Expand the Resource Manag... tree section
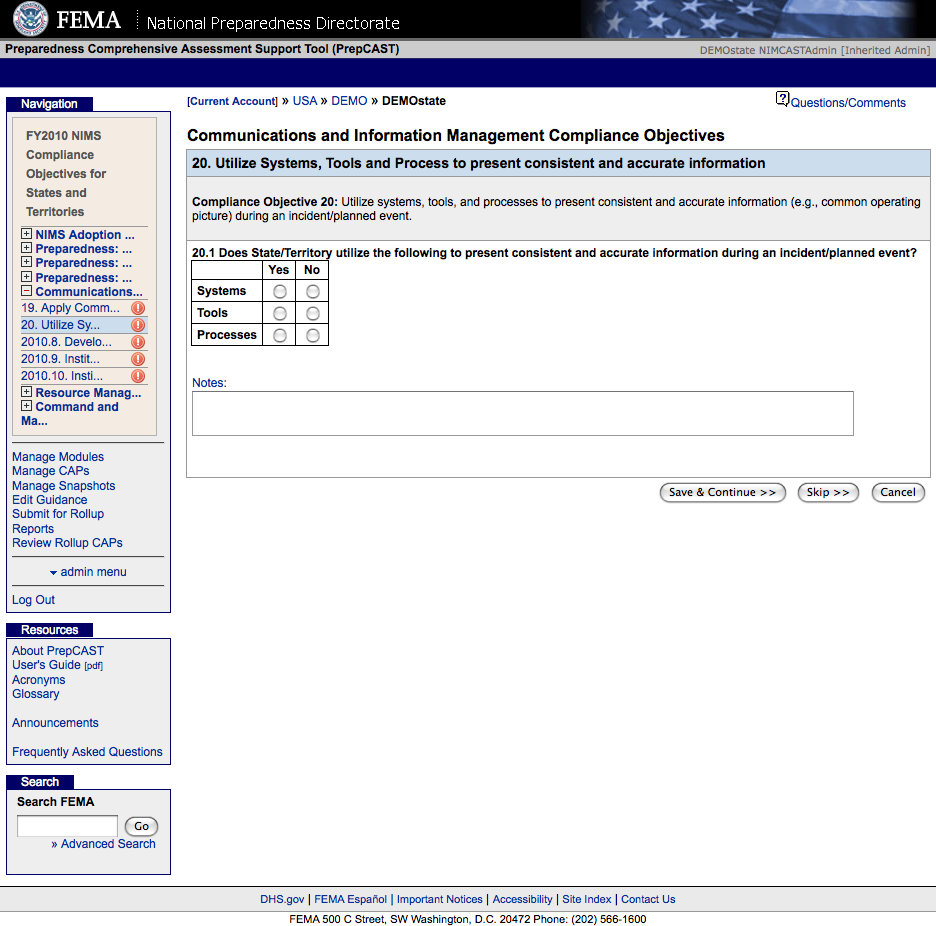The height and width of the screenshot is (926, 936). pyautogui.click(x=27, y=393)
